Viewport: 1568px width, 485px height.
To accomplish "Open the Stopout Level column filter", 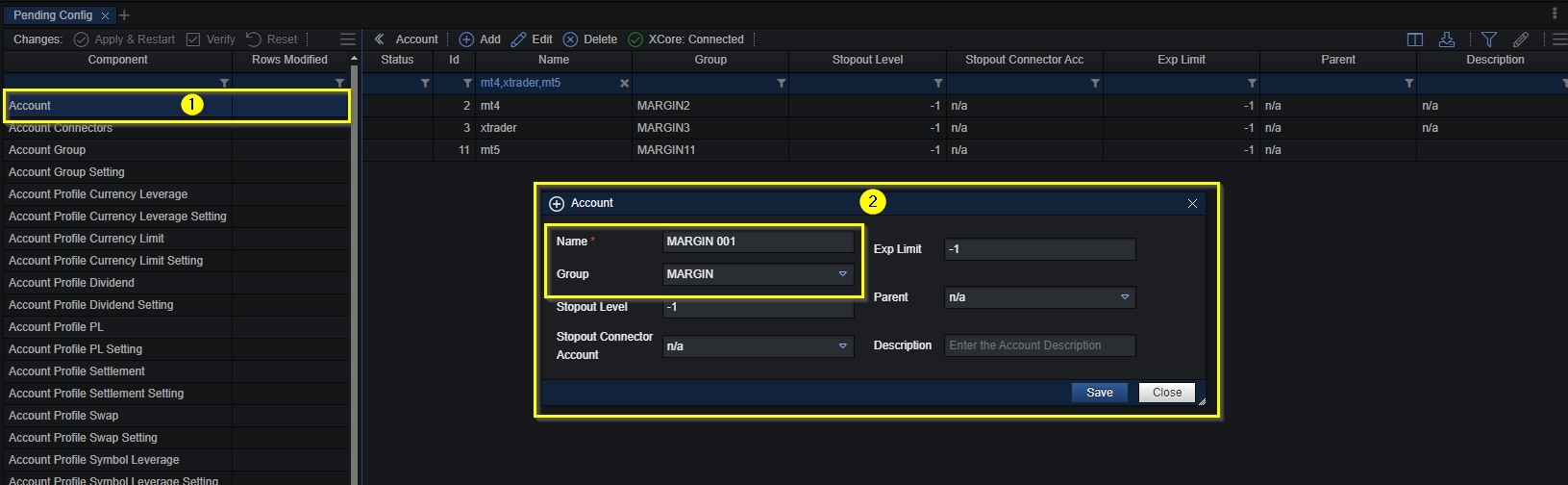I will pyautogui.click(x=938, y=84).
